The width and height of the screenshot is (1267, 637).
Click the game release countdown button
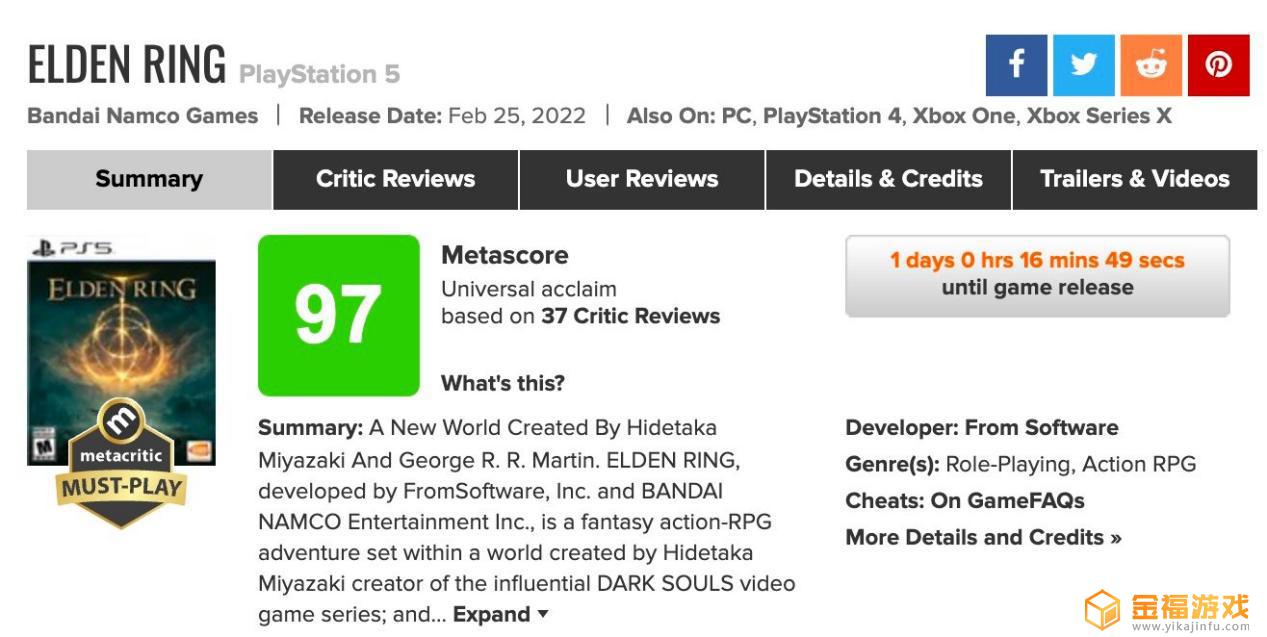coord(1037,276)
